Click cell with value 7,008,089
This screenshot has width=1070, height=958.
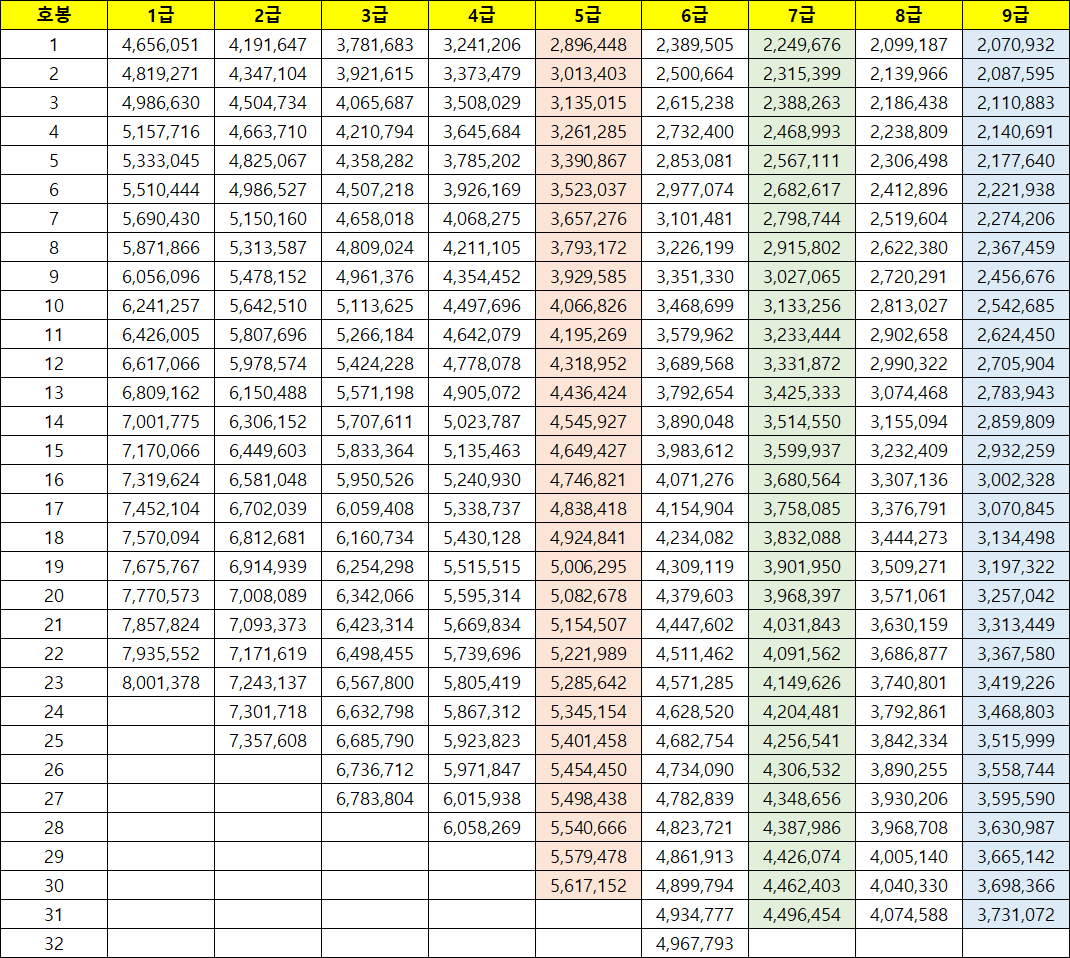pos(268,596)
